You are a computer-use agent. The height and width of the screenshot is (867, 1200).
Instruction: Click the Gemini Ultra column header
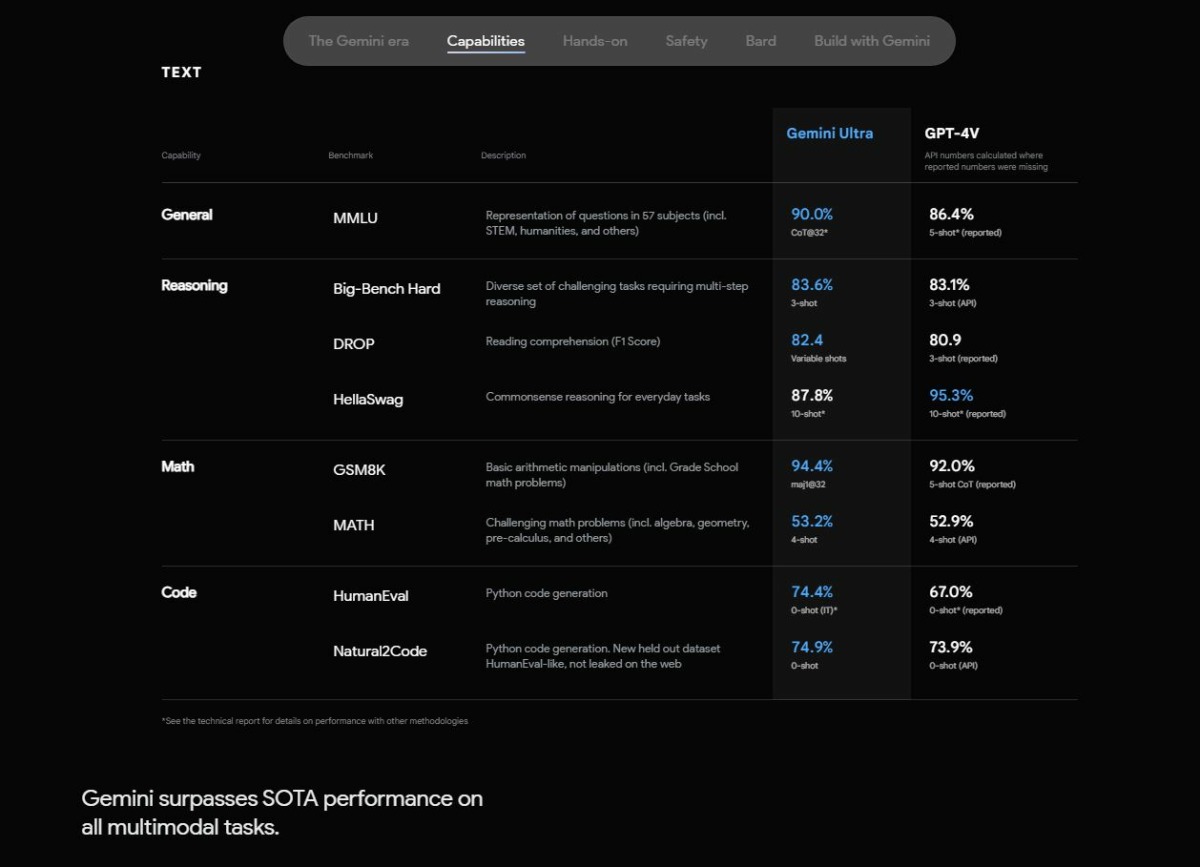[x=829, y=133]
